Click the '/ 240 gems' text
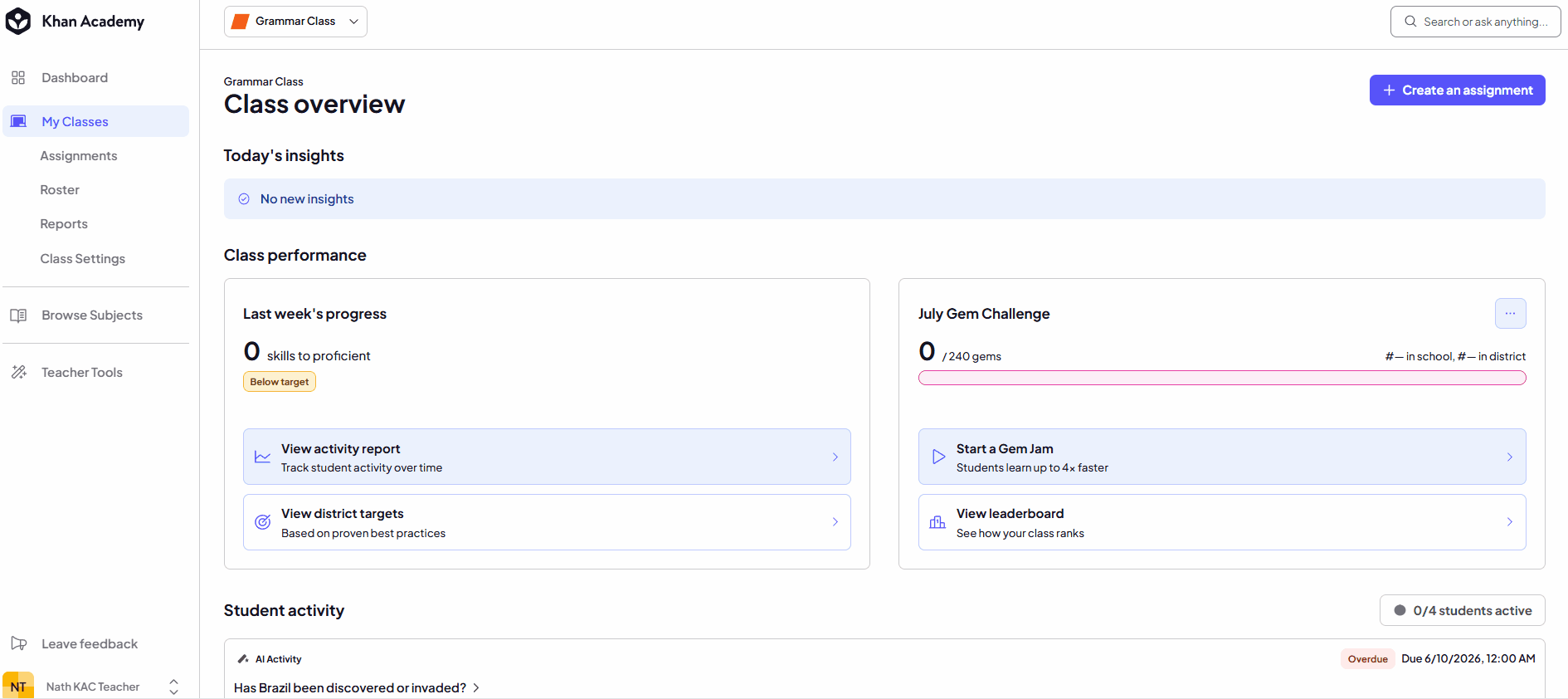Image resolution: width=1568 pixels, height=699 pixels. tap(971, 357)
